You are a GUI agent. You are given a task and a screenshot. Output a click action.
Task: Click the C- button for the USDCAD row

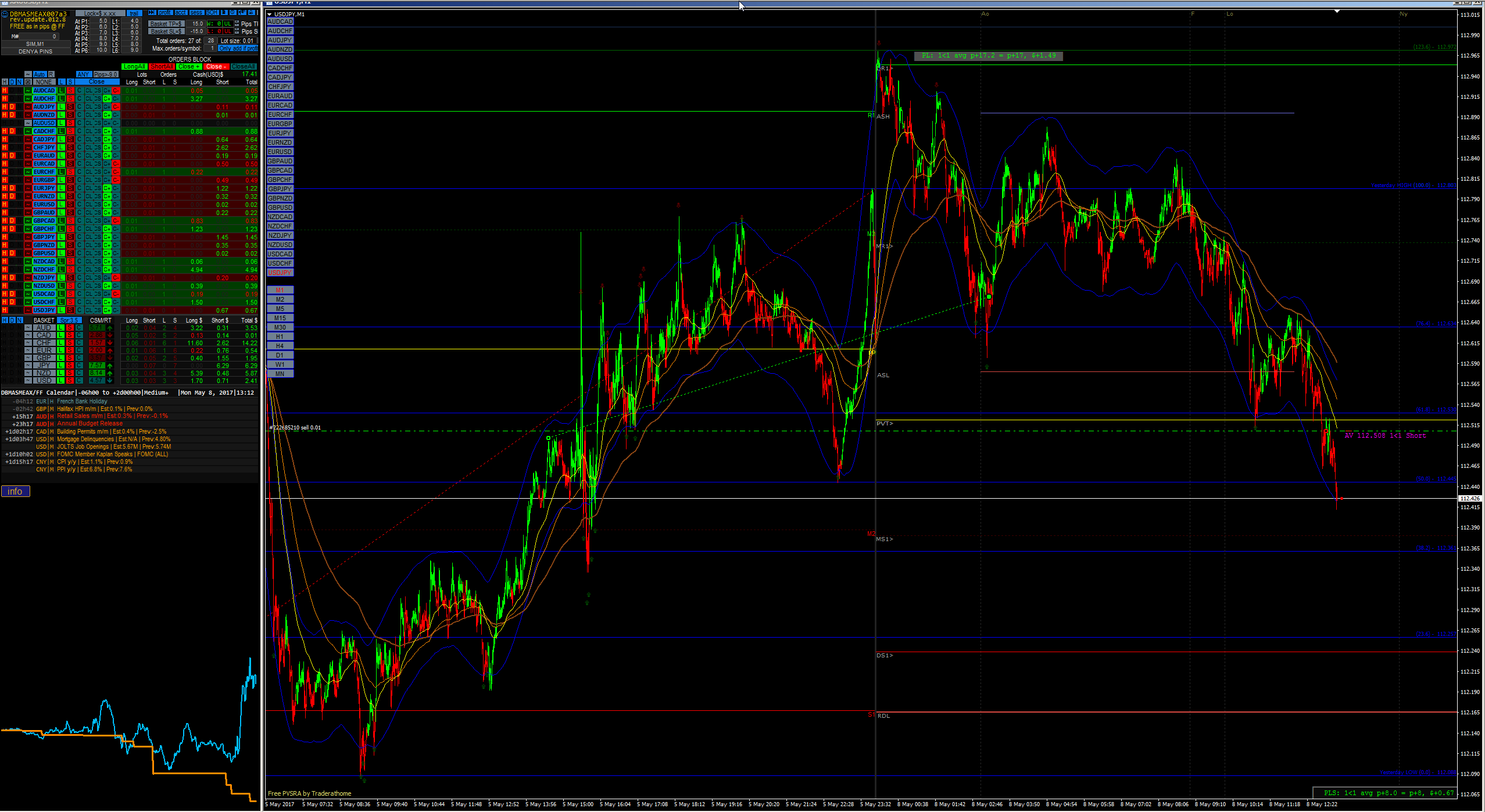coord(116,294)
